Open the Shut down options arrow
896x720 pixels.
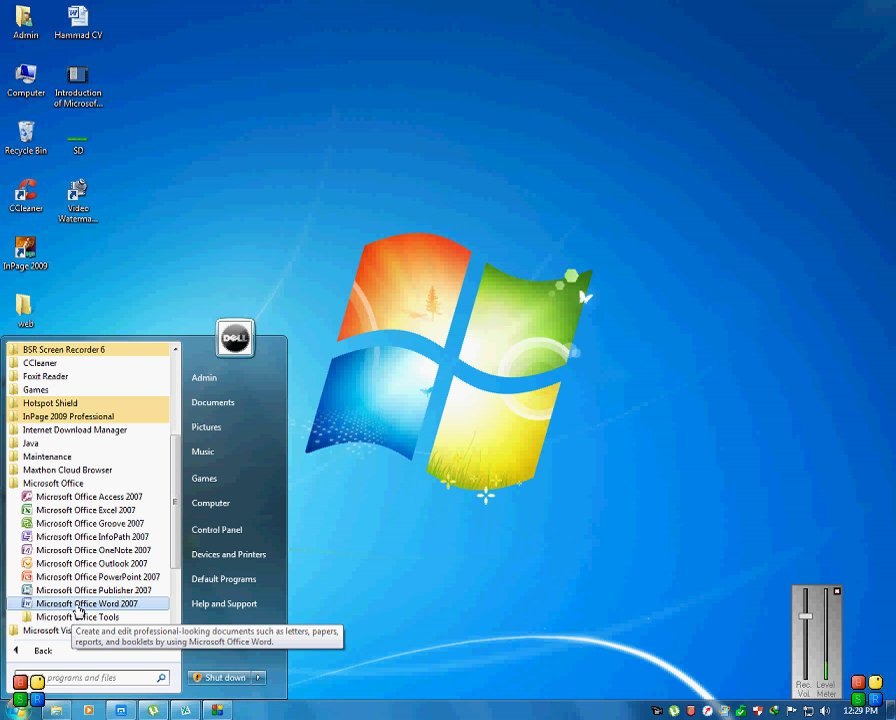pos(258,678)
